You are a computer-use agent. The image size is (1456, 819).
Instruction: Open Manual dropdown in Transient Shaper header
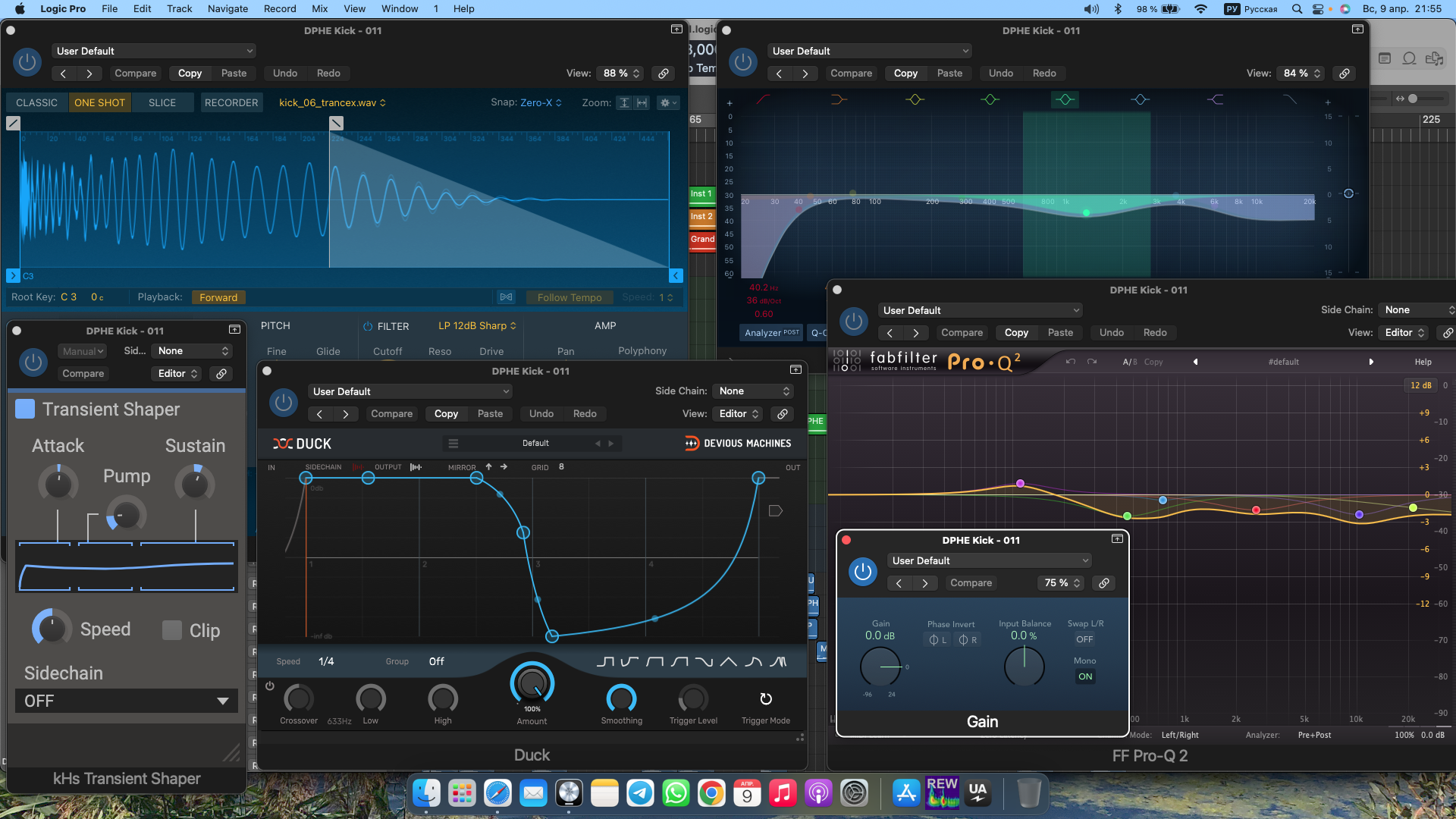[83, 351]
